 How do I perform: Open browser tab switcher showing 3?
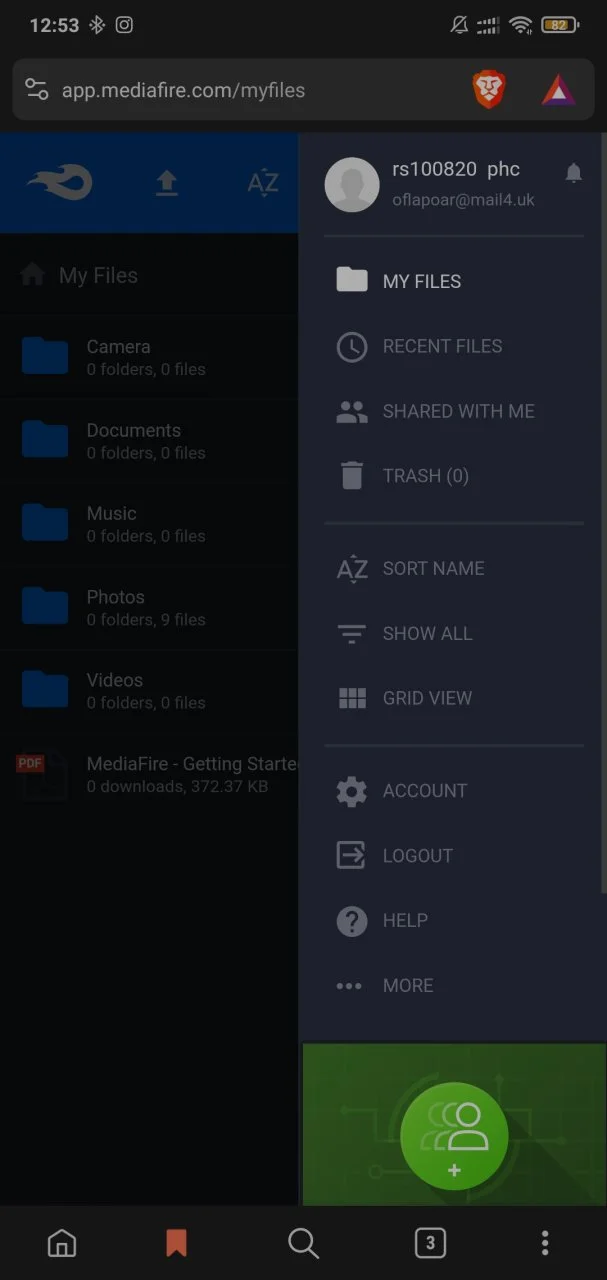(x=430, y=1243)
